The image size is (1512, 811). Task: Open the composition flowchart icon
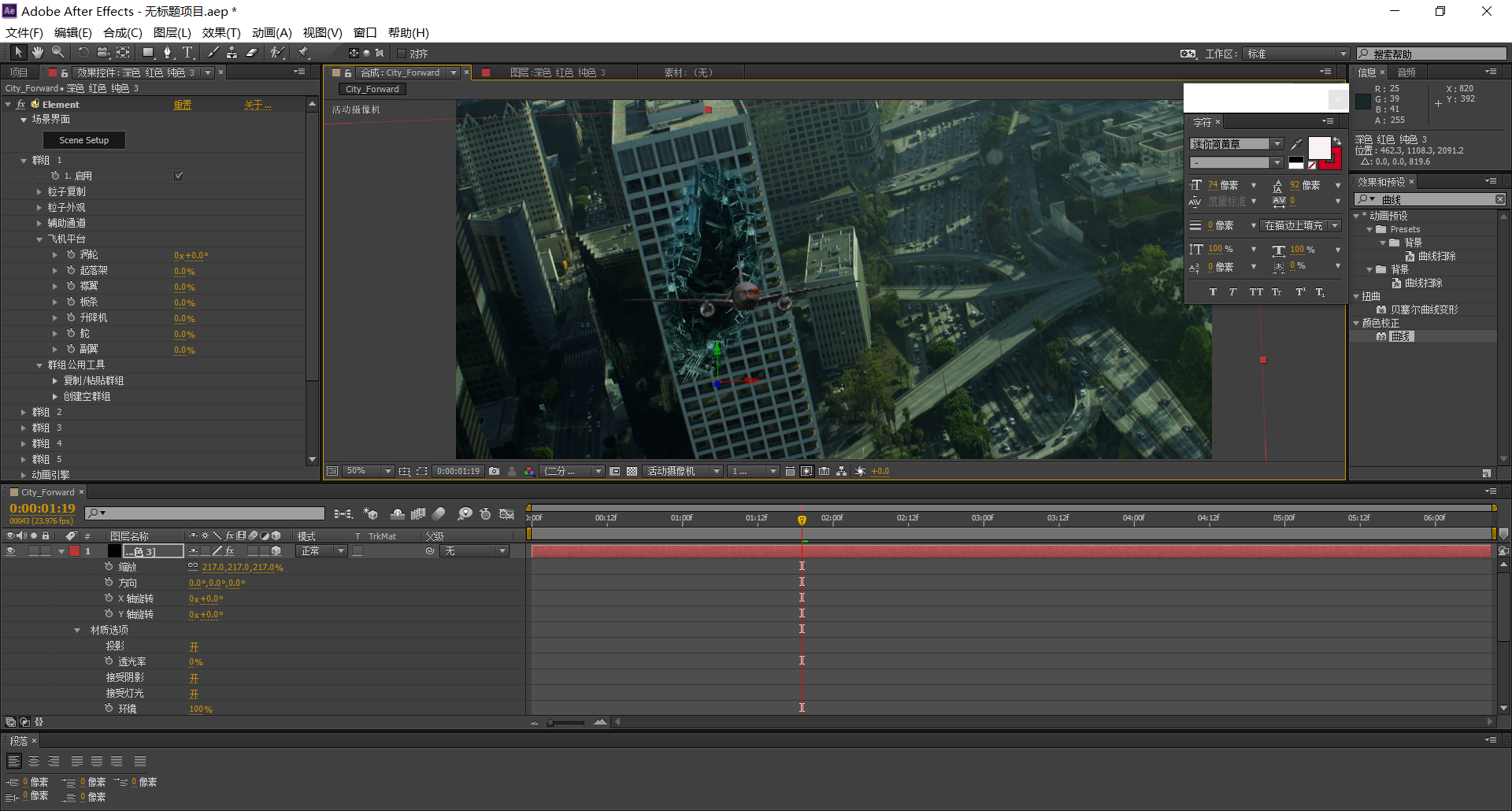(842, 472)
